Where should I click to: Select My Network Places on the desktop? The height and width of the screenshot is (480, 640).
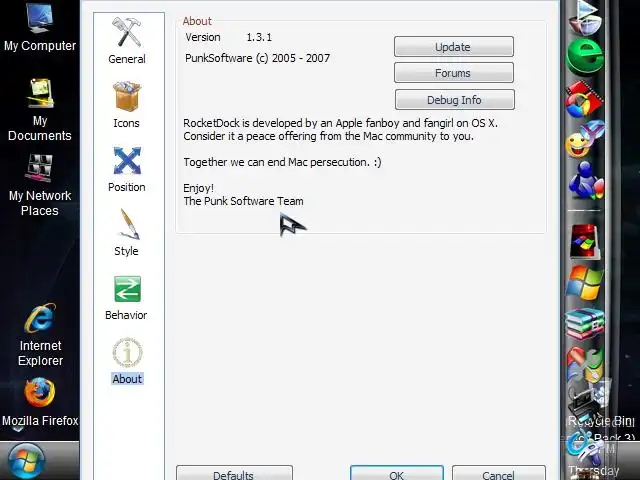point(40,185)
